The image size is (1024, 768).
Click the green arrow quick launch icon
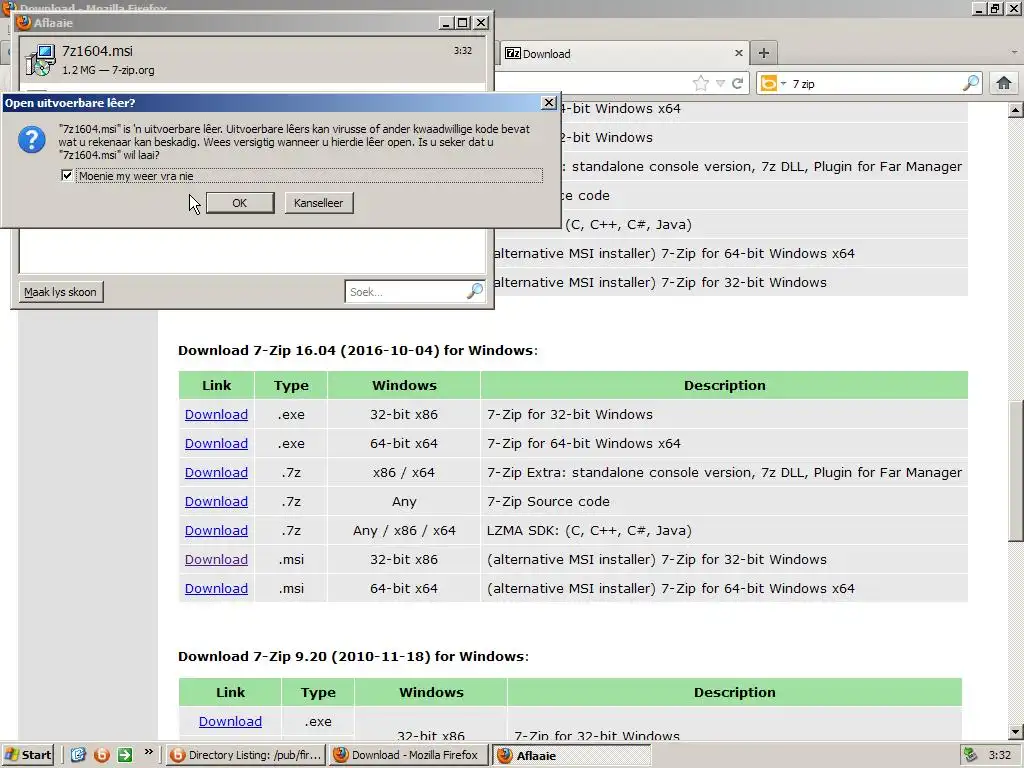pyautogui.click(x=125, y=755)
